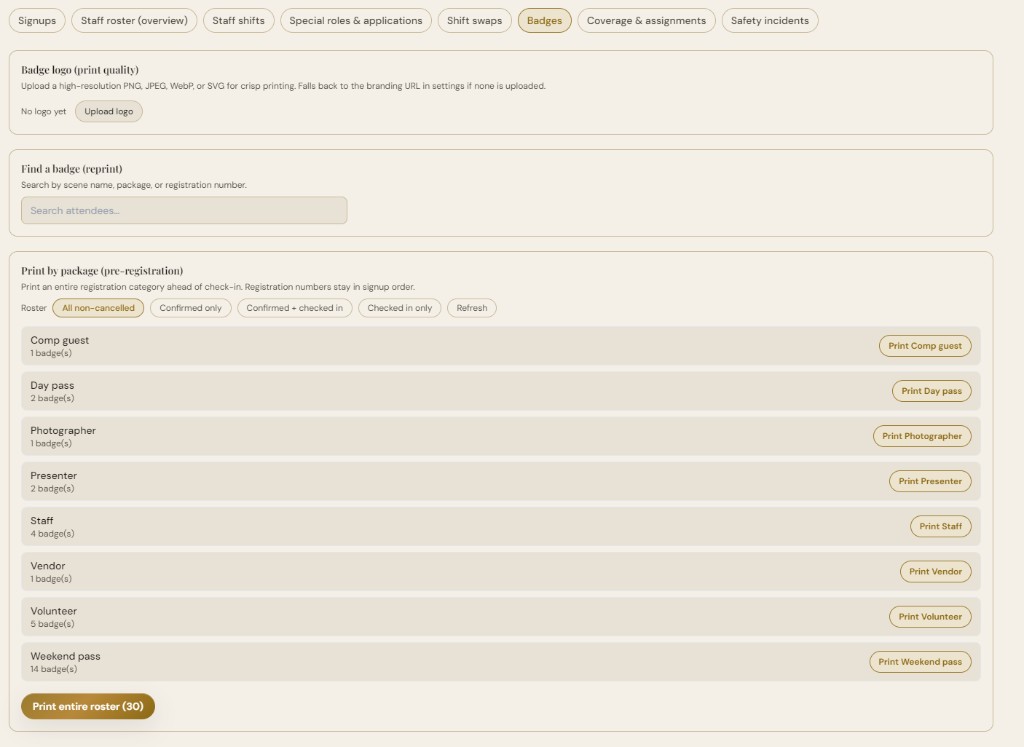Click 'Find a badge (reprint)' heading
1024x747 pixels.
(x=72, y=168)
